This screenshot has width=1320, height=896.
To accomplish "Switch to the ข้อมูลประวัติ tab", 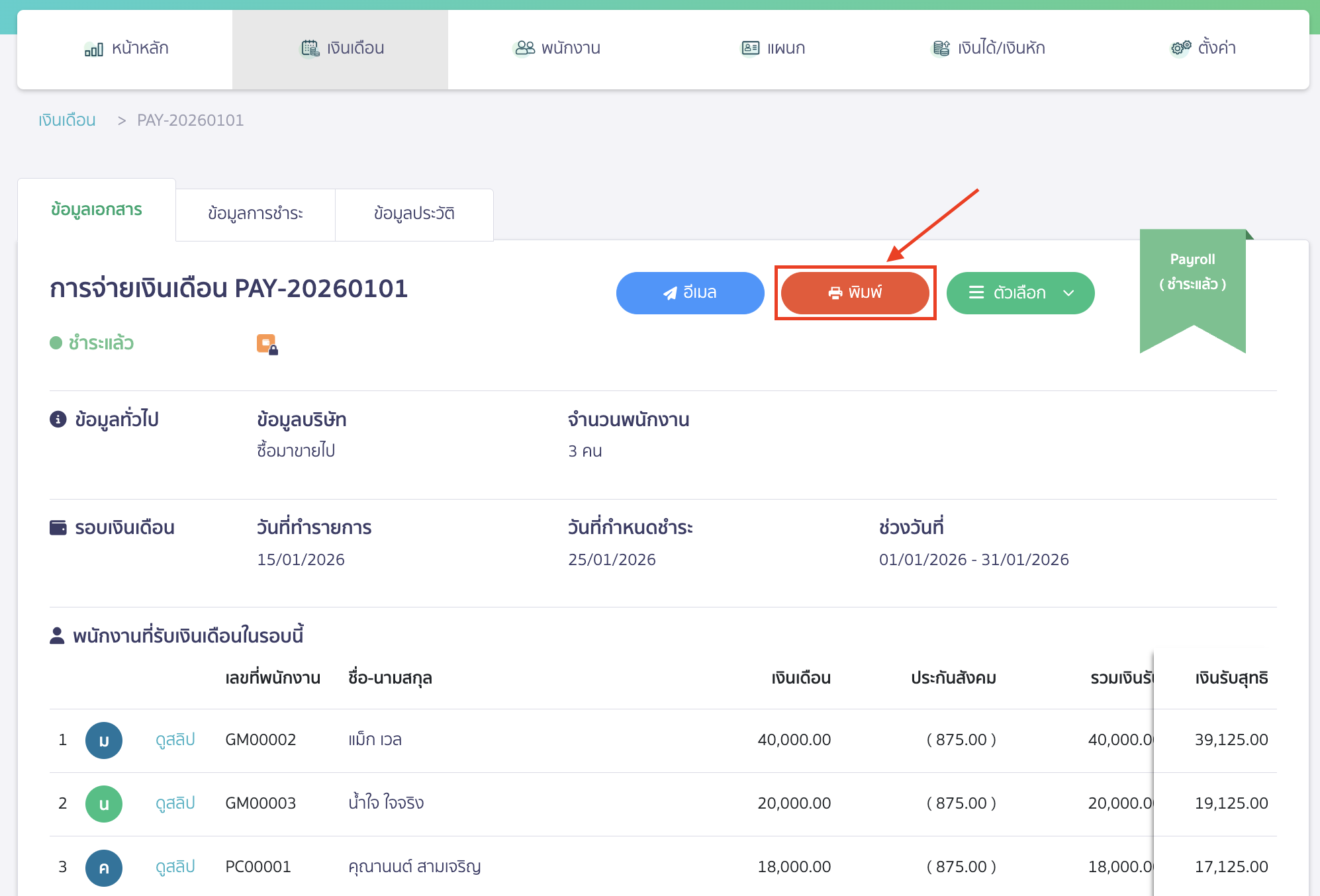I will pyautogui.click(x=414, y=214).
